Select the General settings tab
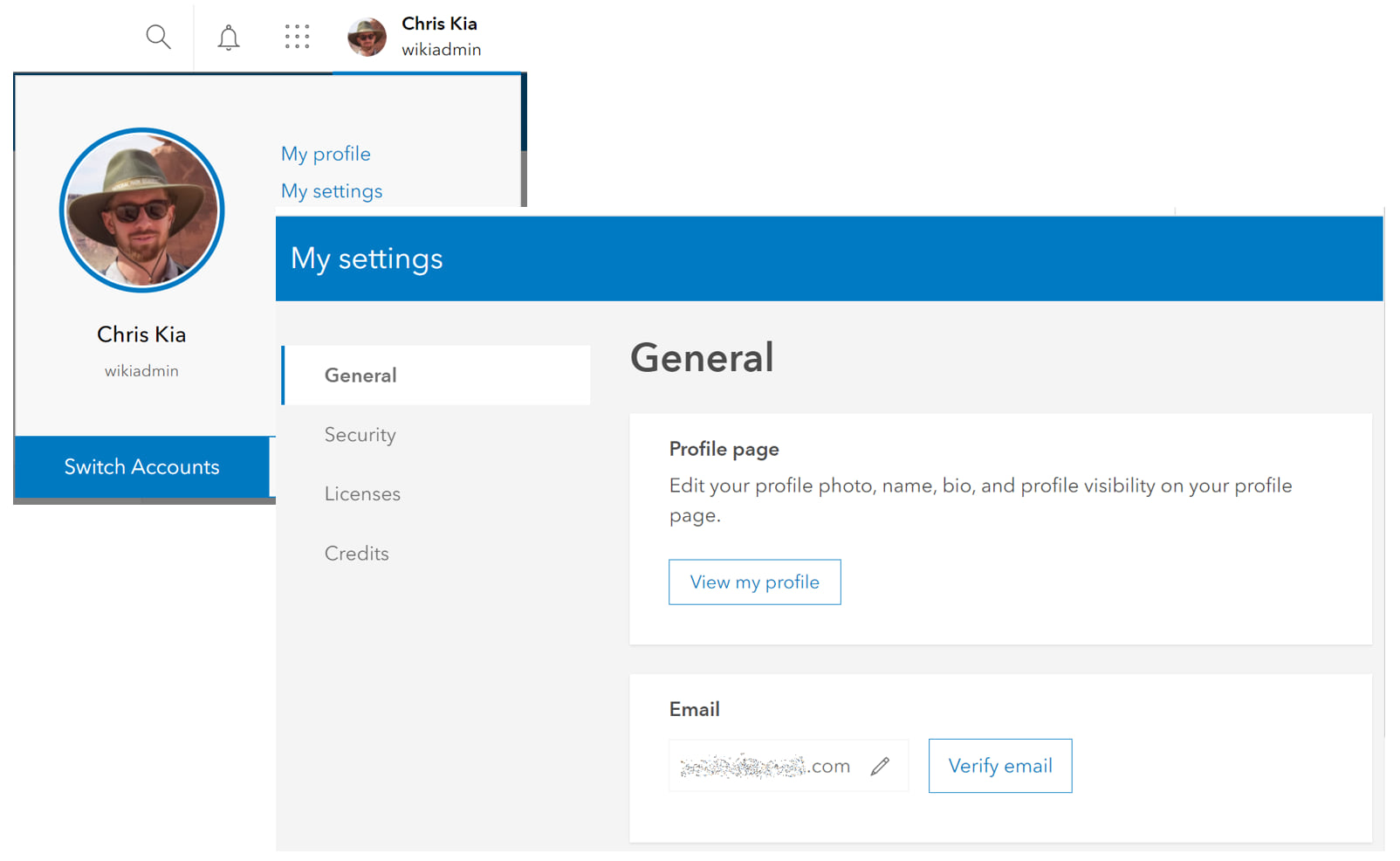This screenshot has width=1400, height=861. pyautogui.click(x=360, y=375)
